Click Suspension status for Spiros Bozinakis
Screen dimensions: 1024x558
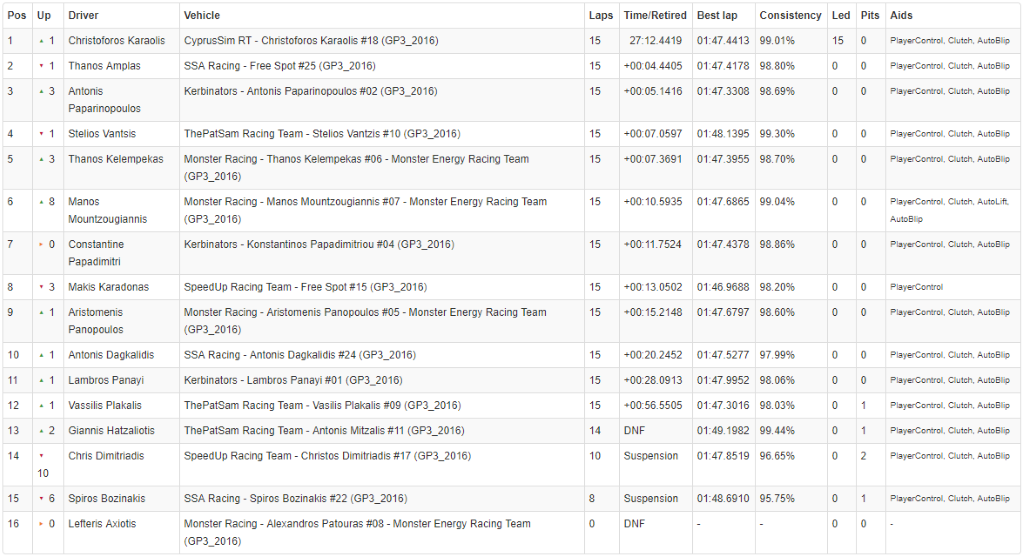pyautogui.click(x=650, y=498)
